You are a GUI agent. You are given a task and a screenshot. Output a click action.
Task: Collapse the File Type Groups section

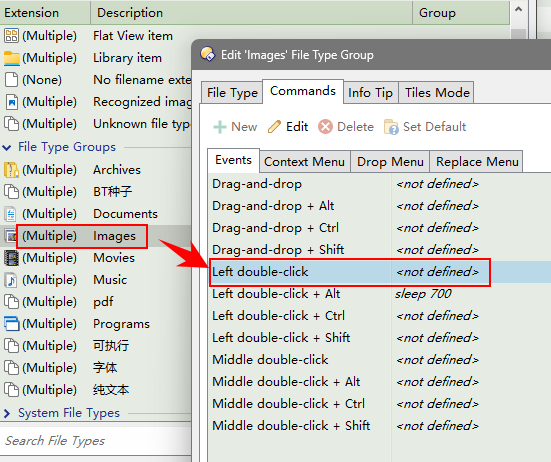[7, 147]
